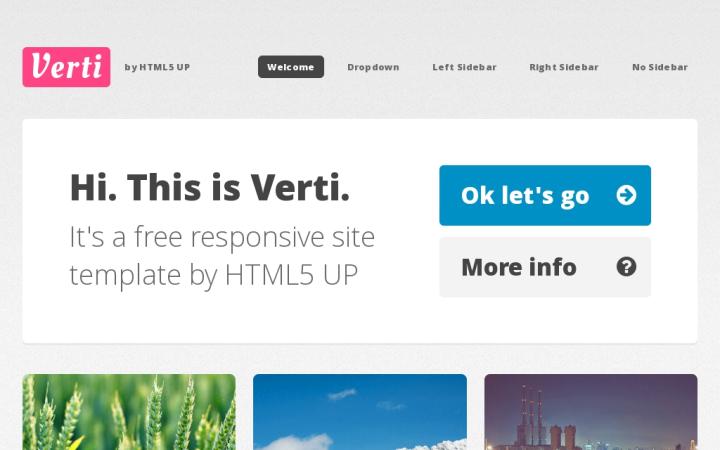Open the Welcome nav item
The image size is (720, 450).
point(291,67)
